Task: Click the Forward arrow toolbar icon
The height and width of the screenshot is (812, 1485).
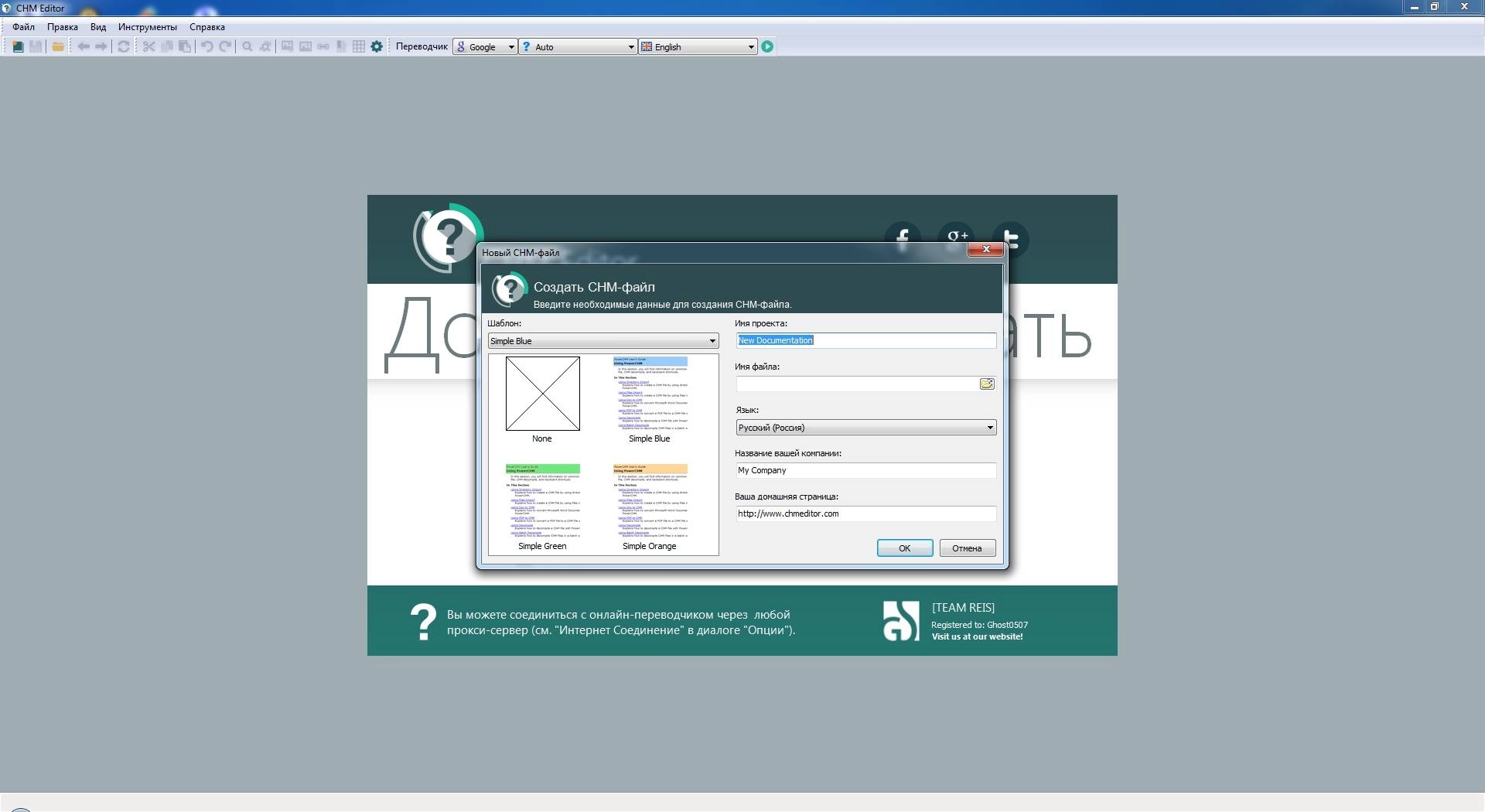Action: click(x=101, y=46)
